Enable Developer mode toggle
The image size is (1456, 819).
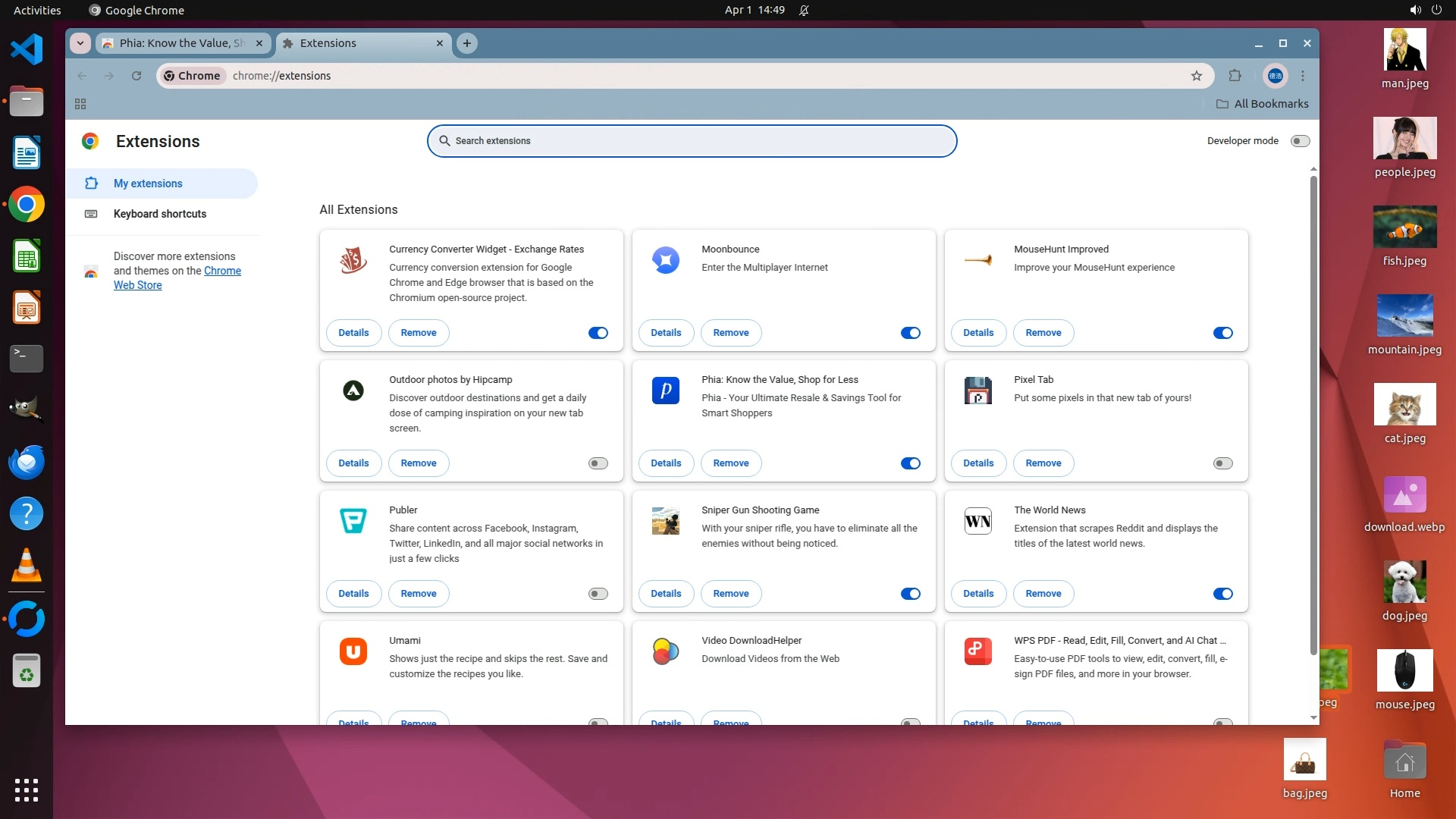1300,141
